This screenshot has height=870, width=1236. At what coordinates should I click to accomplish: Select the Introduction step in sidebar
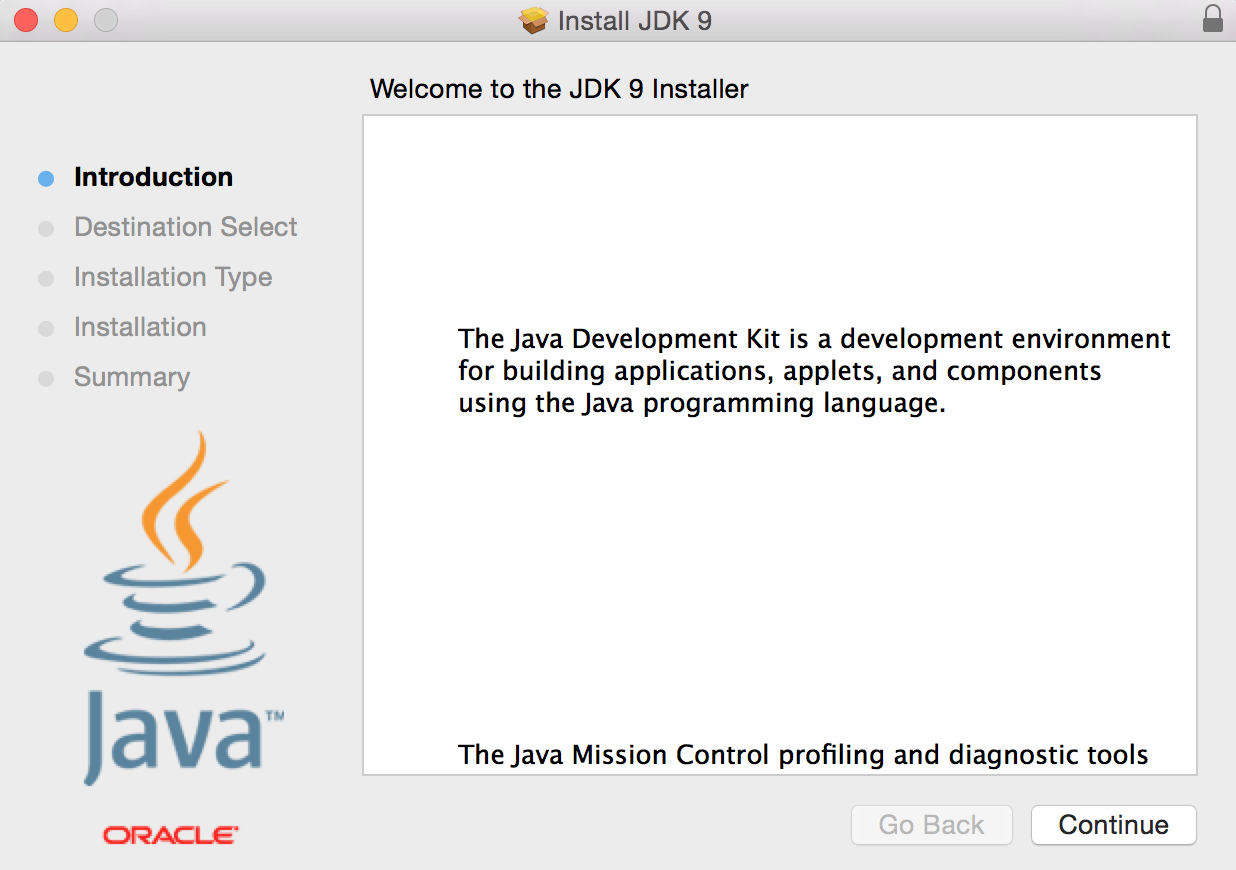(153, 177)
